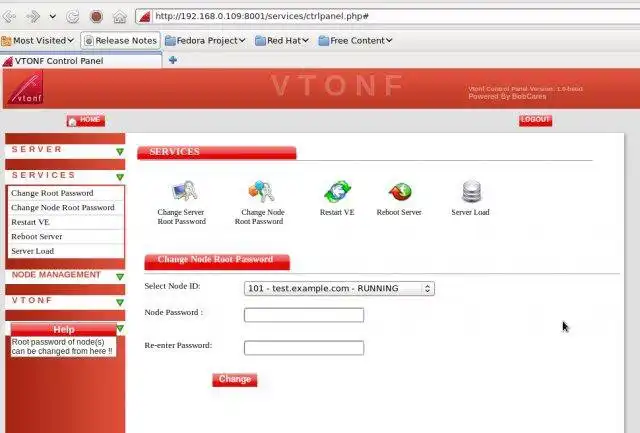Expand the VTONF sidebar section
This screenshot has height=433, width=640.
click(x=120, y=302)
